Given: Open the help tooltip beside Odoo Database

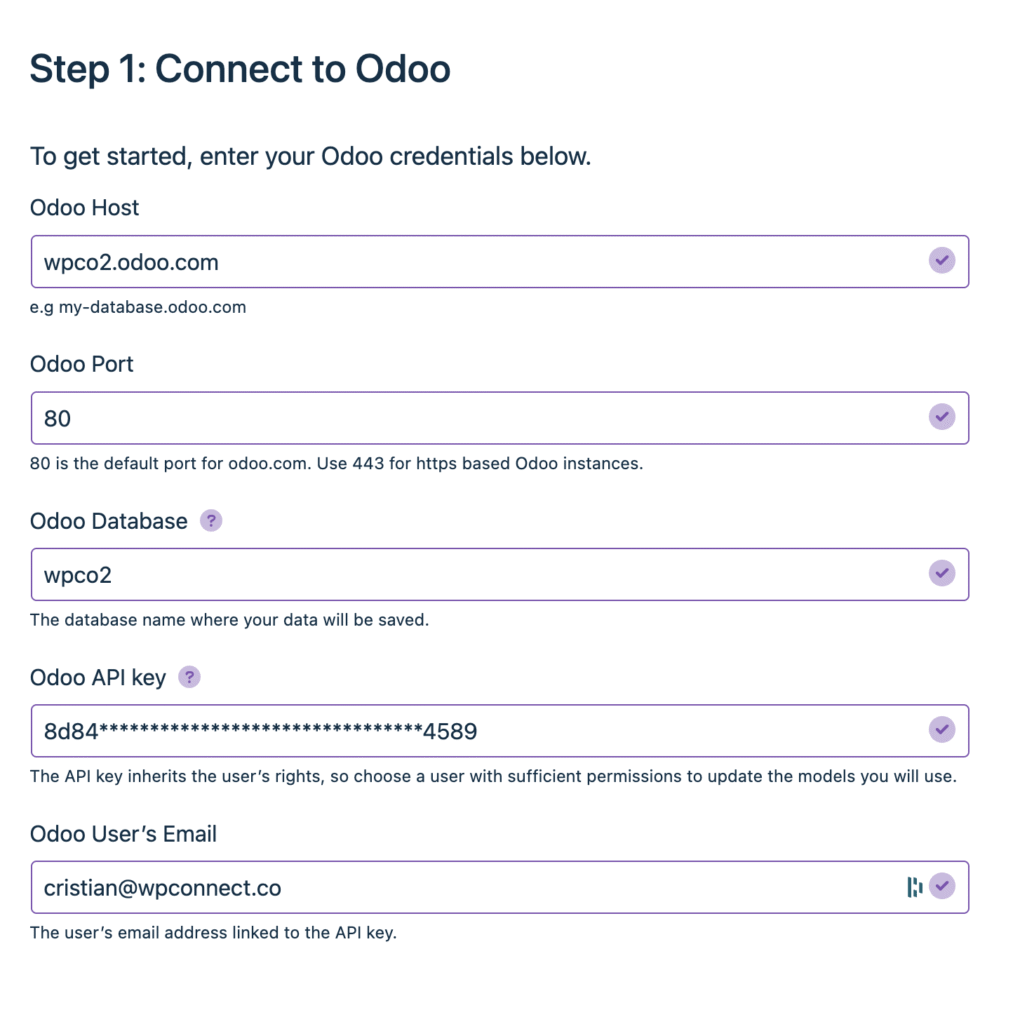Looking at the screenshot, I should [211, 521].
